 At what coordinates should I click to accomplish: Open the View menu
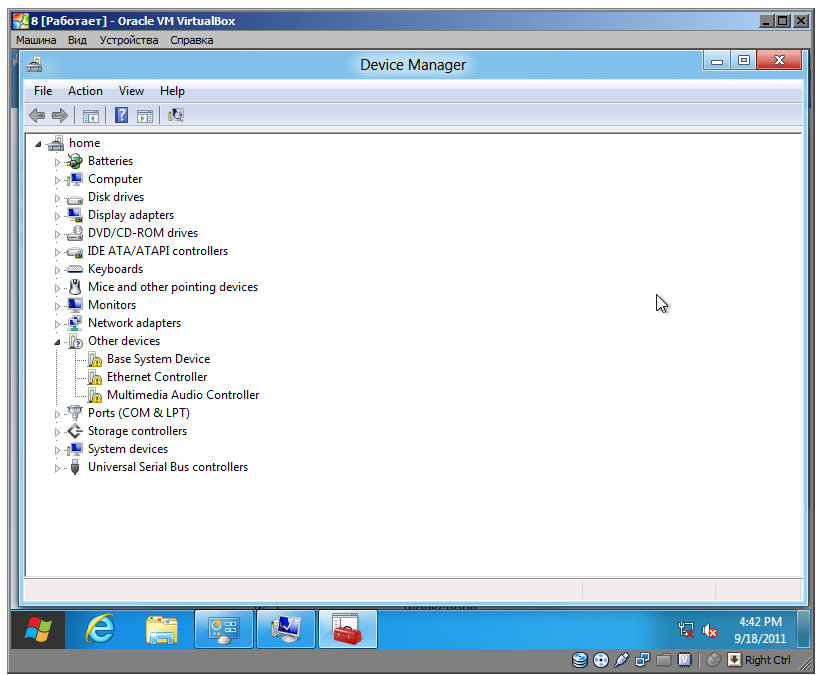(131, 91)
